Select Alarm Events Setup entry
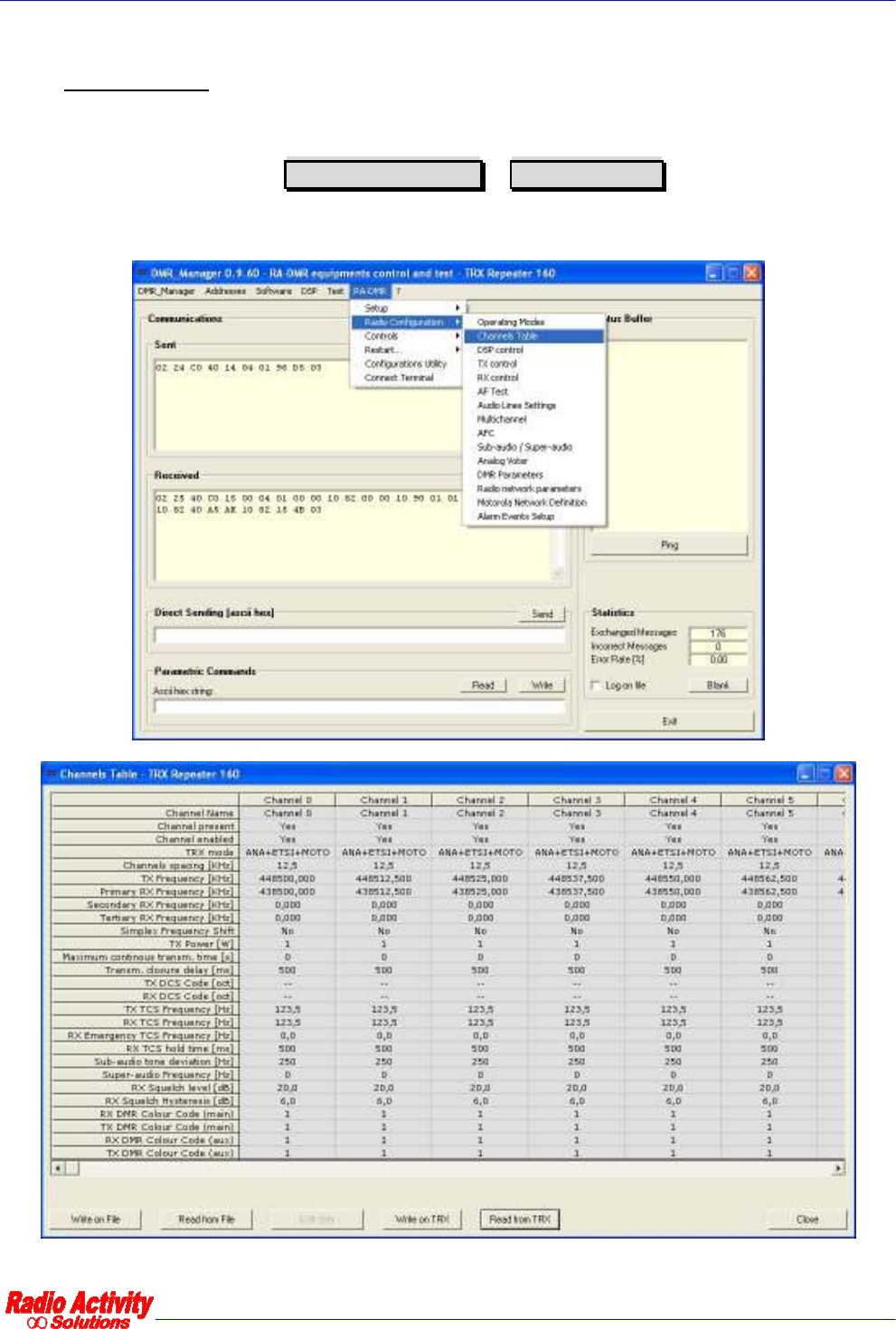 534,517
